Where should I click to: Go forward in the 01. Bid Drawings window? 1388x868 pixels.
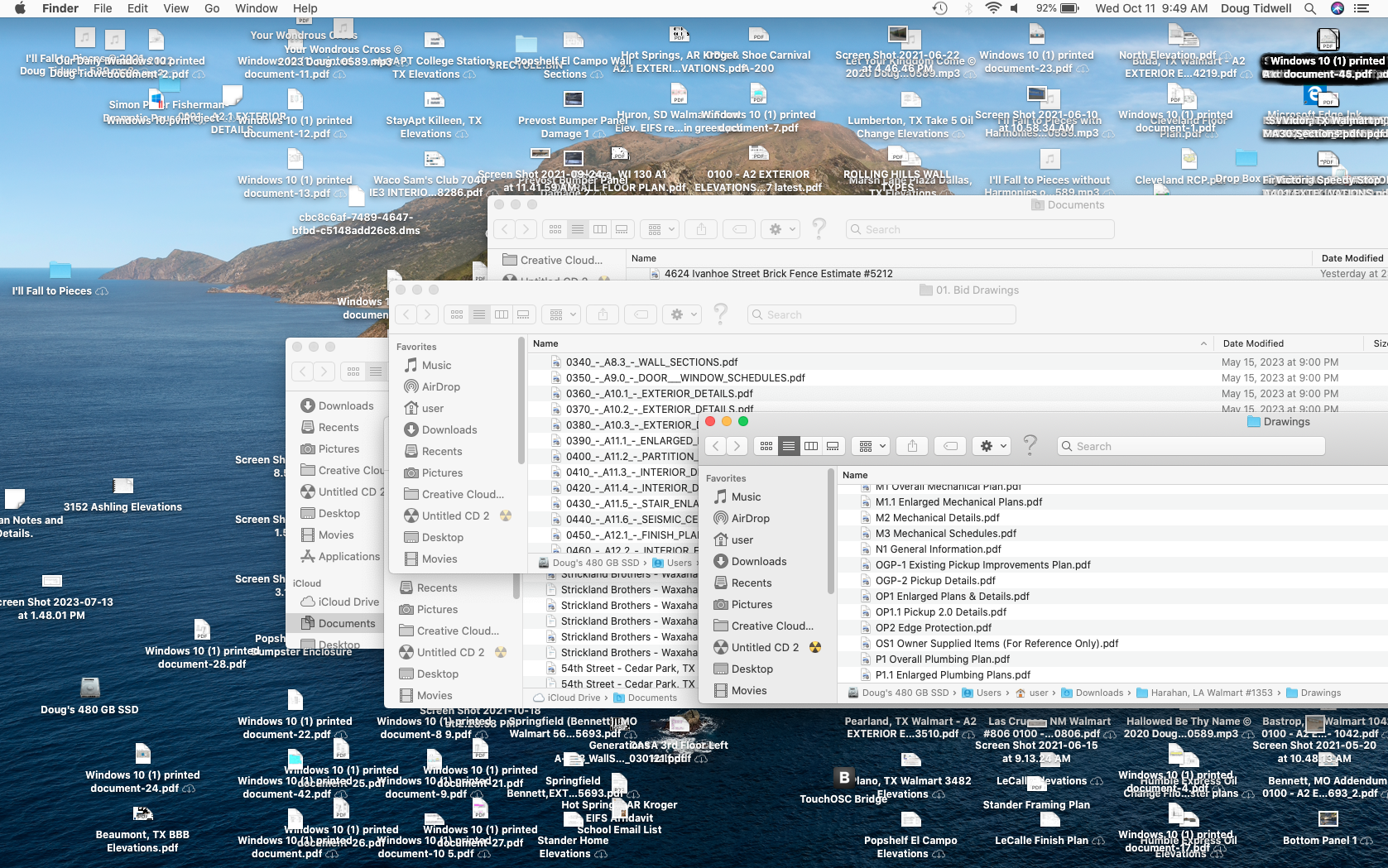(x=427, y=314)
